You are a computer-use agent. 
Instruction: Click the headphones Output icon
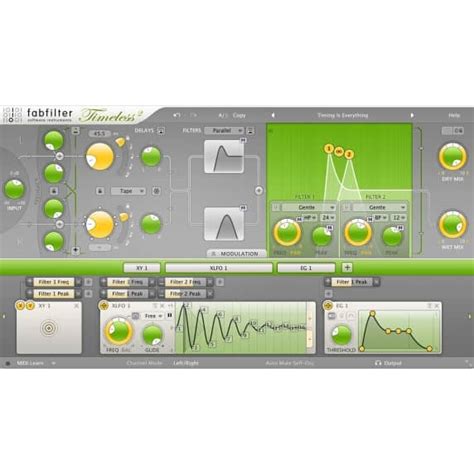pos(378,363)
